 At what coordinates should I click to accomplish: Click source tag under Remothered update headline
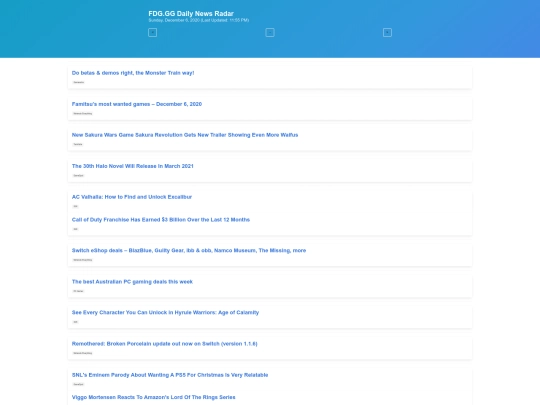point(83,353)
